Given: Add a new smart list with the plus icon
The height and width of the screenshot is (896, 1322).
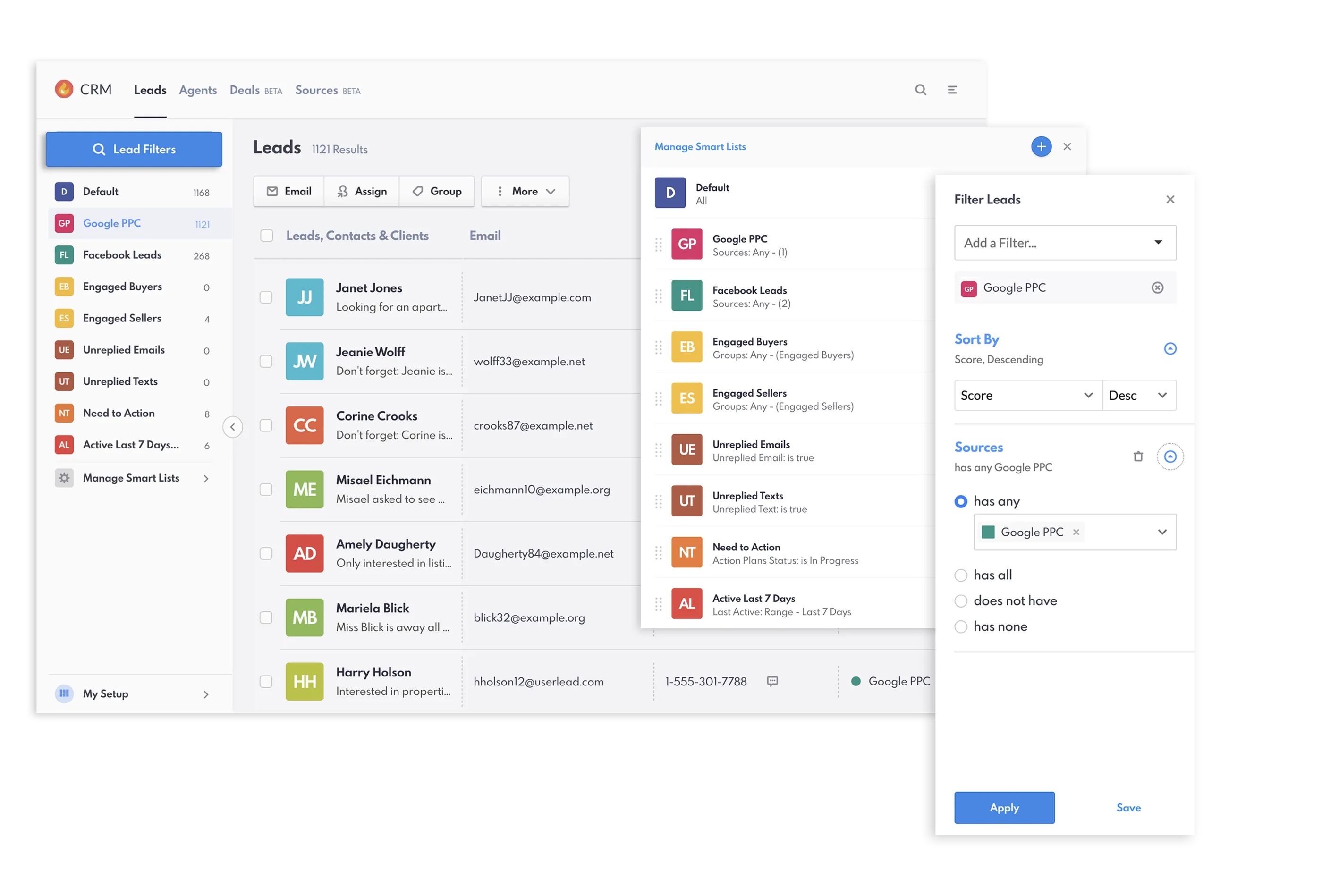Looking at the screenshot, I should click(1041, 146).
